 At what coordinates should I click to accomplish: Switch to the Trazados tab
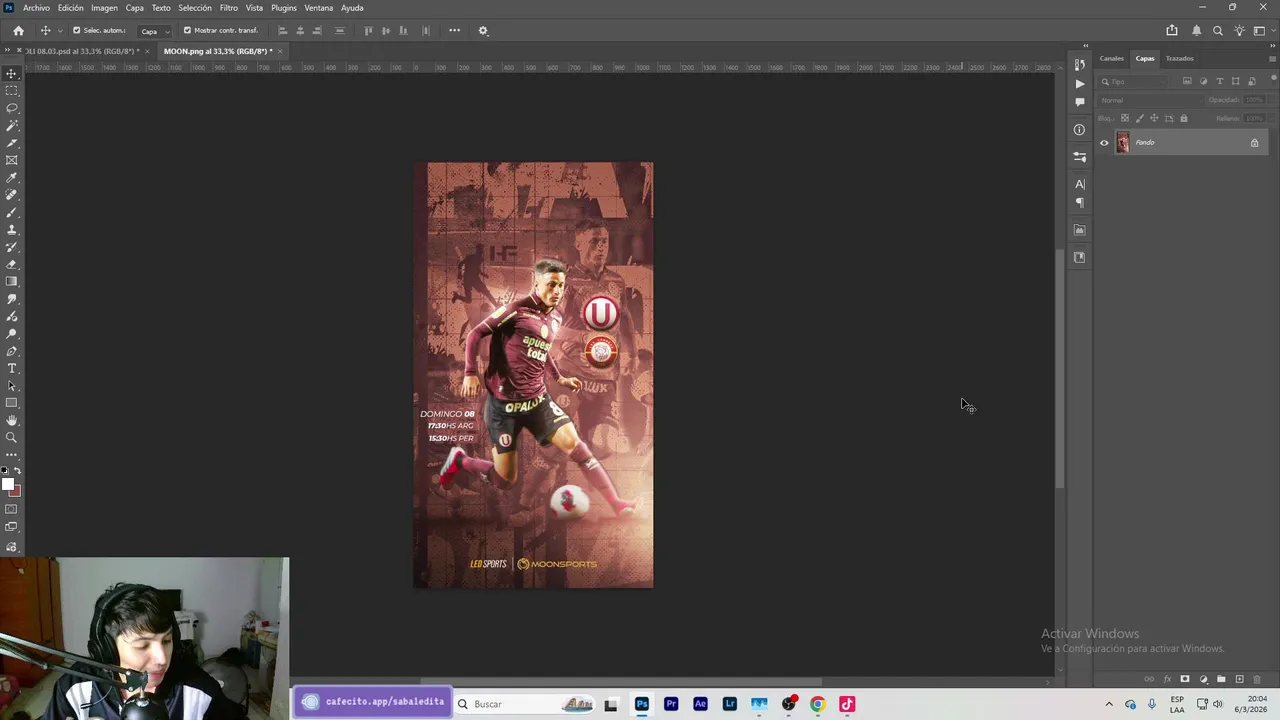click(x=1180, y=58)
